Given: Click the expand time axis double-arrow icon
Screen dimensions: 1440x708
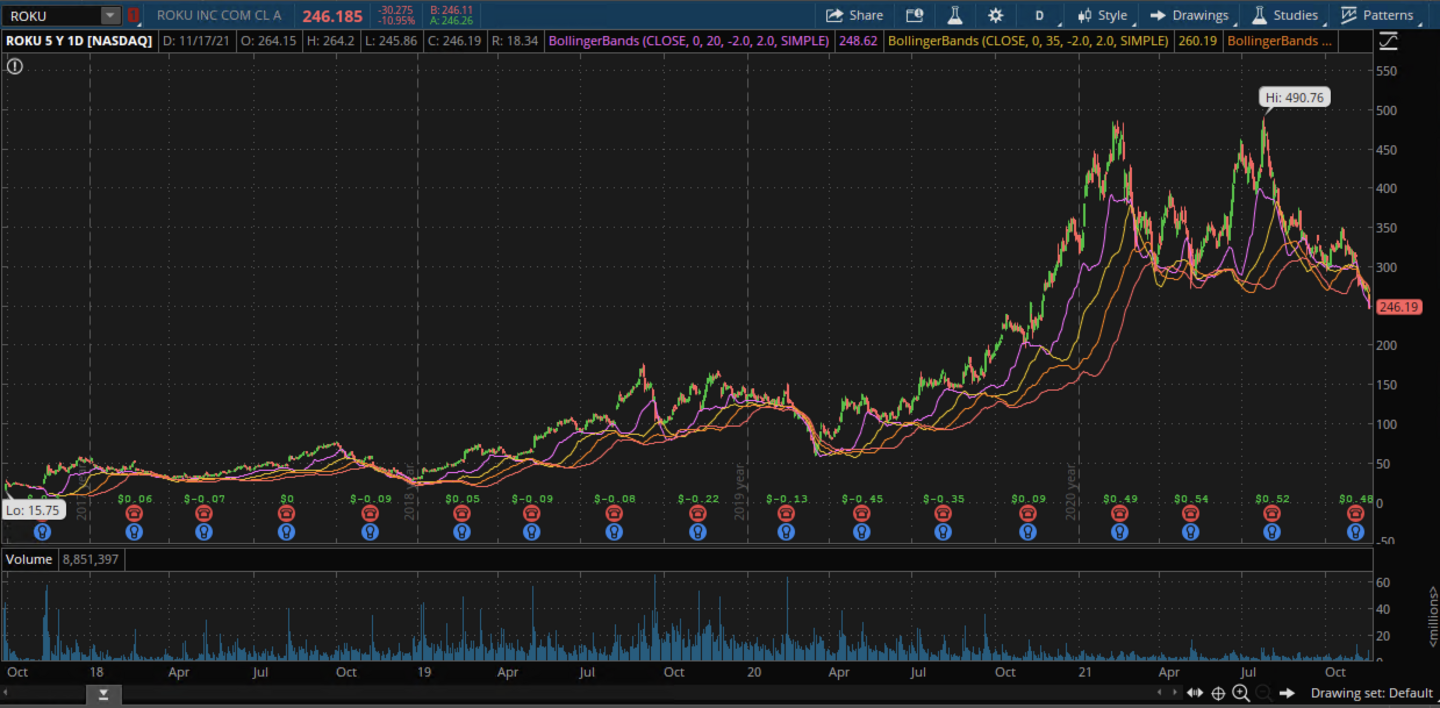Looking at the screenshot, I should (1195, 693).
